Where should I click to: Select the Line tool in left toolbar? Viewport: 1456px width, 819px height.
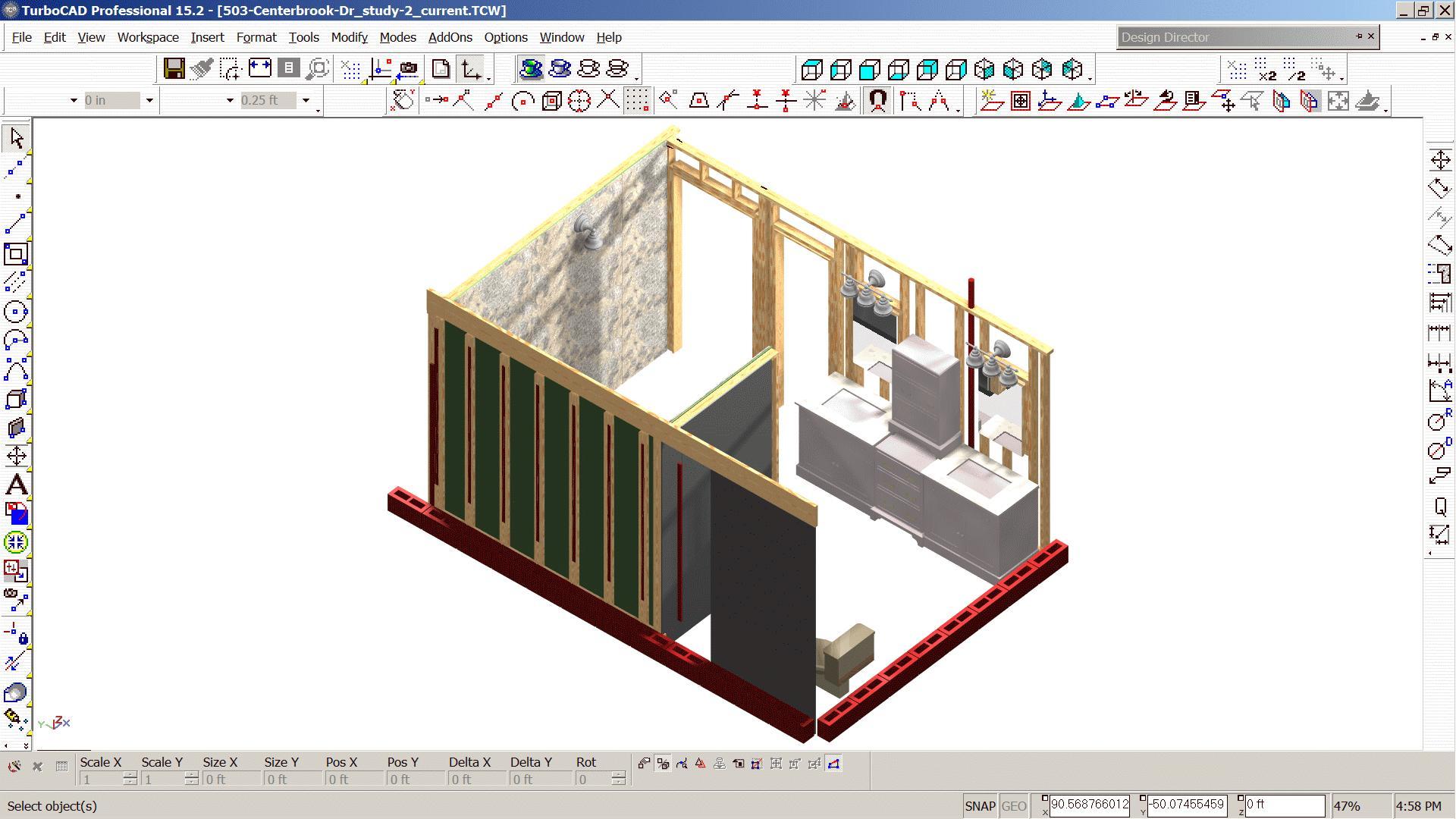[x=16, y=224]
